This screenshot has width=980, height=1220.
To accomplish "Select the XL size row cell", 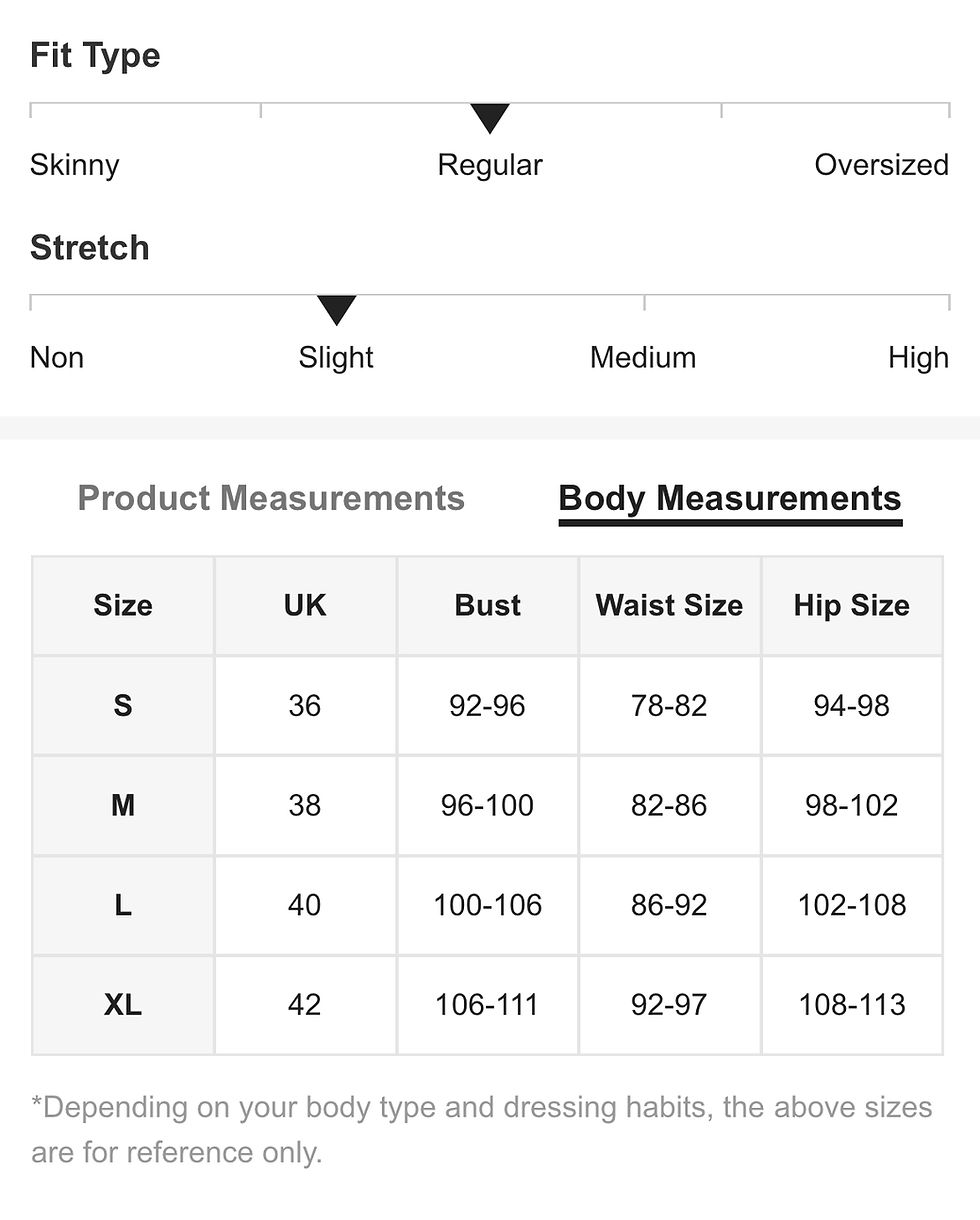I will coord(123,1005).
